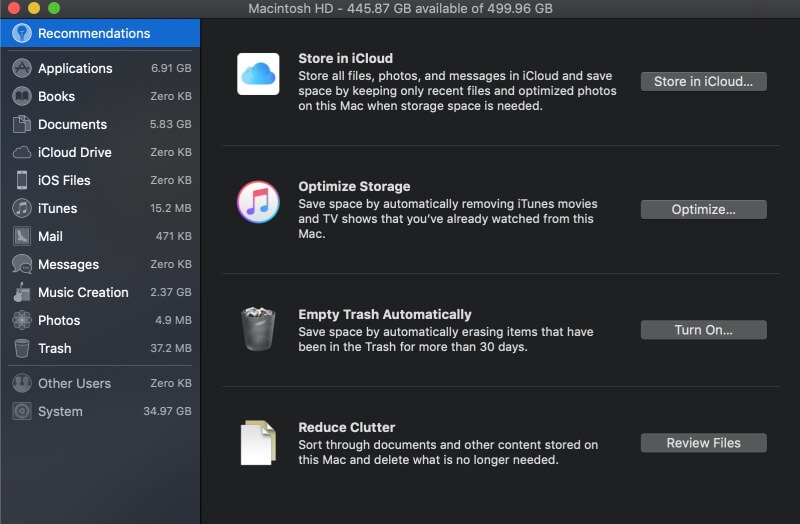Click the Applications sidebar icon
The height and width of the screenshot is (524, 800).
click(x=21, y=68)
